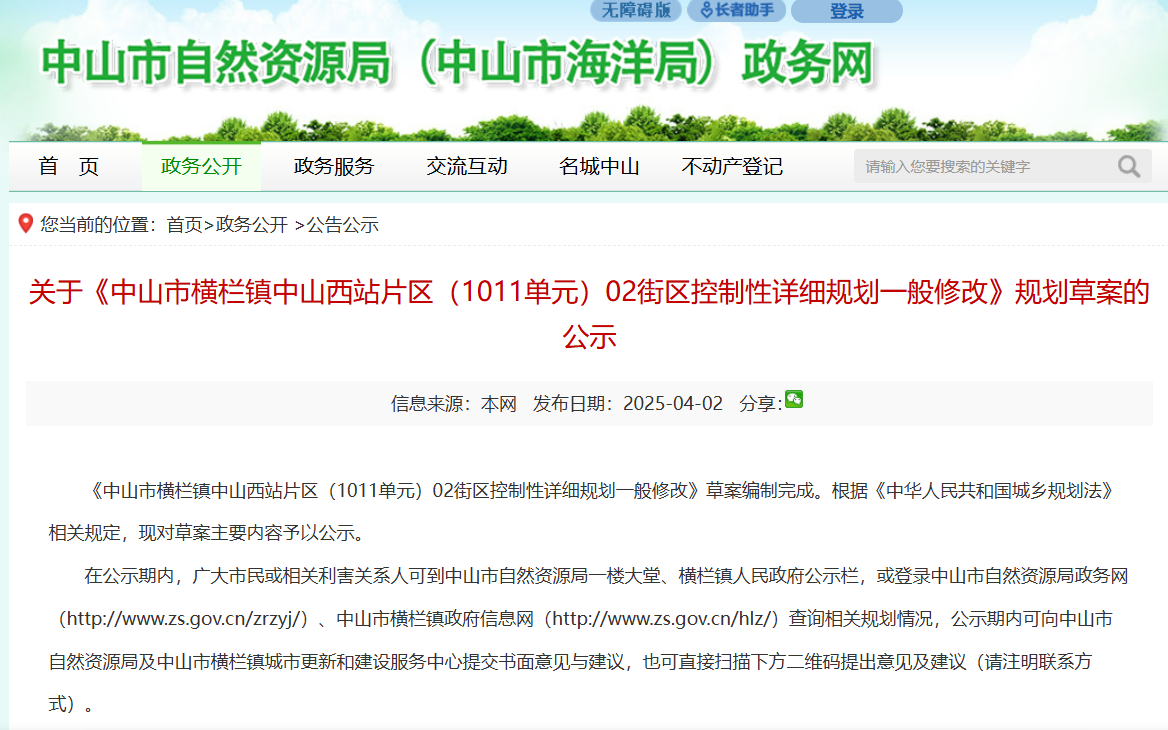Viewport: 1168px width, 730px height.
Task: Click the 信息来源：本网 text
Action: tap(454, 404)
